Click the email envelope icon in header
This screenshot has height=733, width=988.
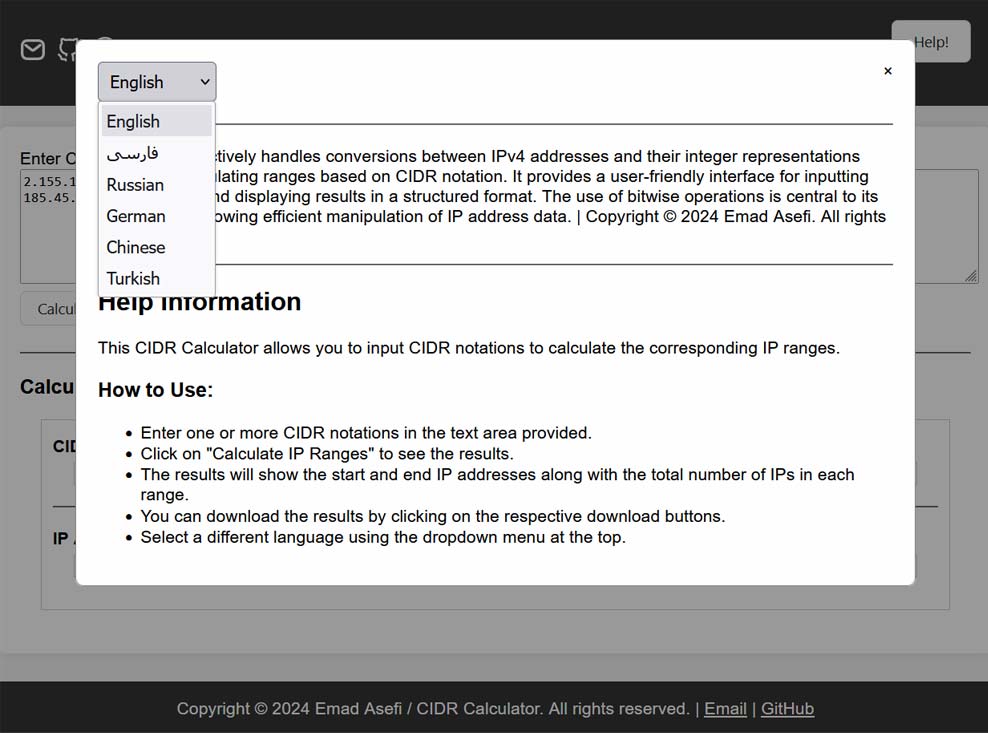coord(33,50)
